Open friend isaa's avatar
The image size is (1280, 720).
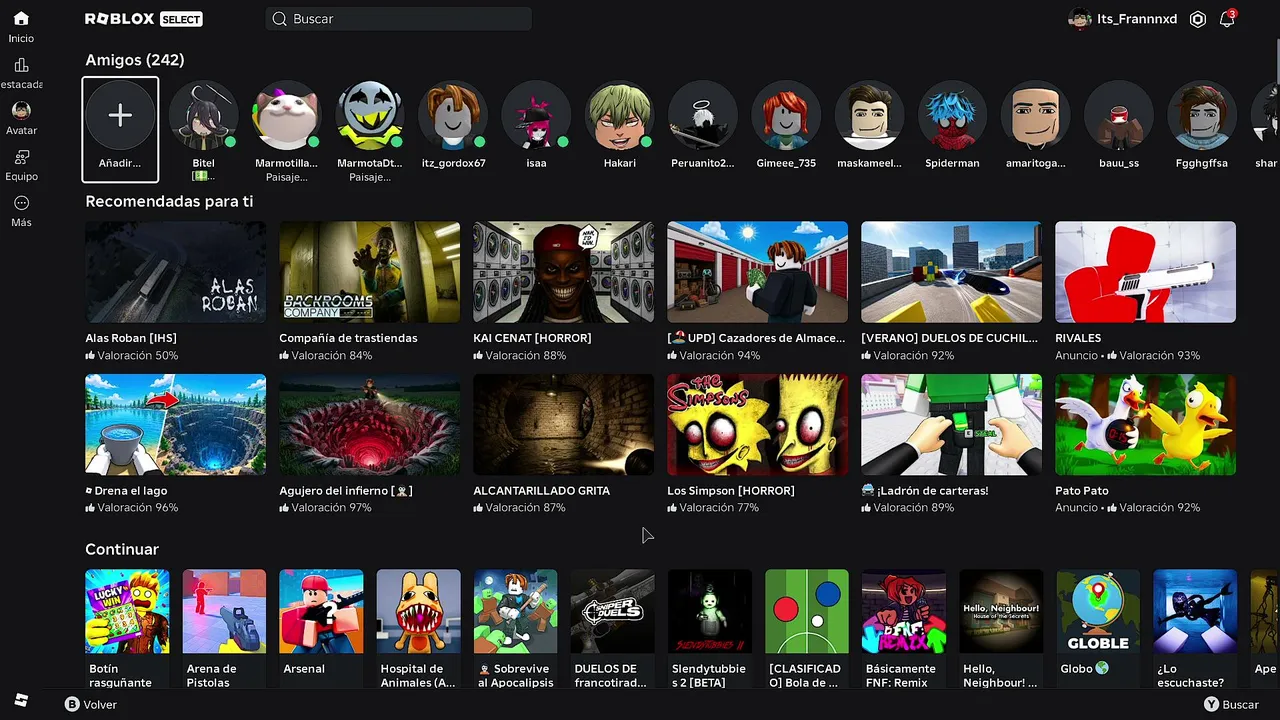pos(536,116)
